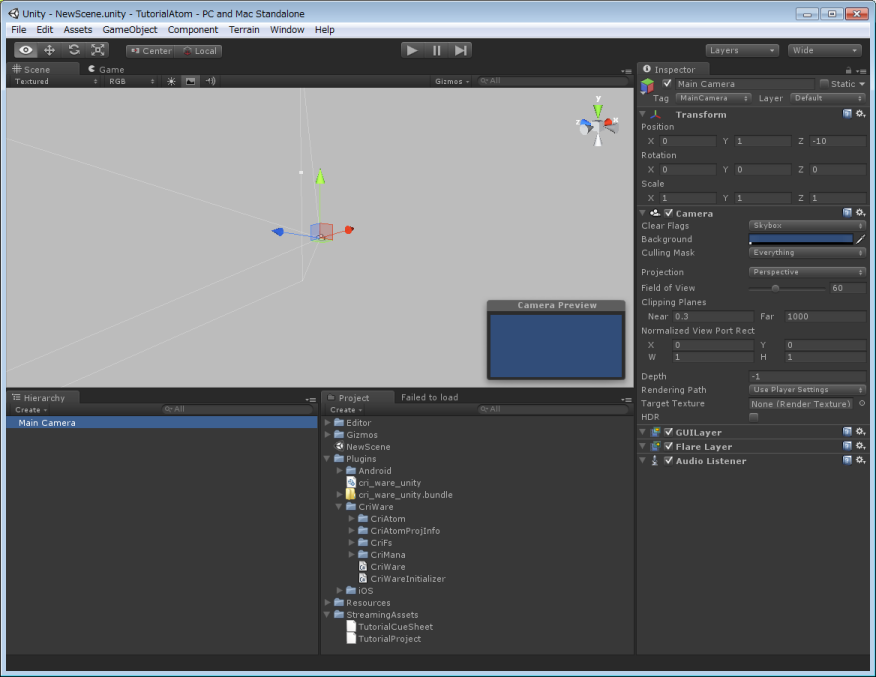The width and height of the screenshot is (876, 677).
Task: Collapse the Plugins folder
Action: point(327,459)
